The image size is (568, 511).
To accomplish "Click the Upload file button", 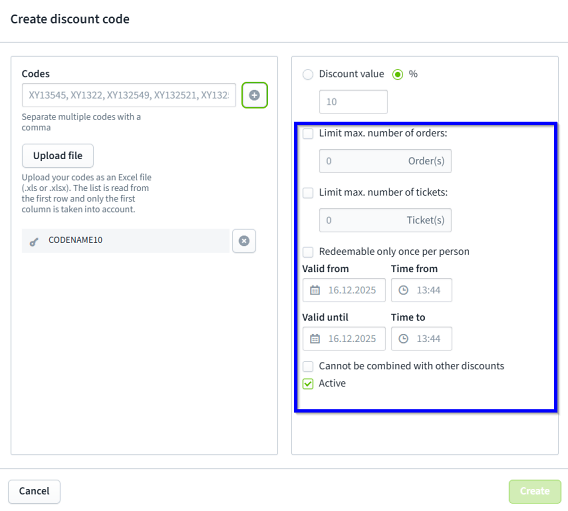I will (58, 156).
